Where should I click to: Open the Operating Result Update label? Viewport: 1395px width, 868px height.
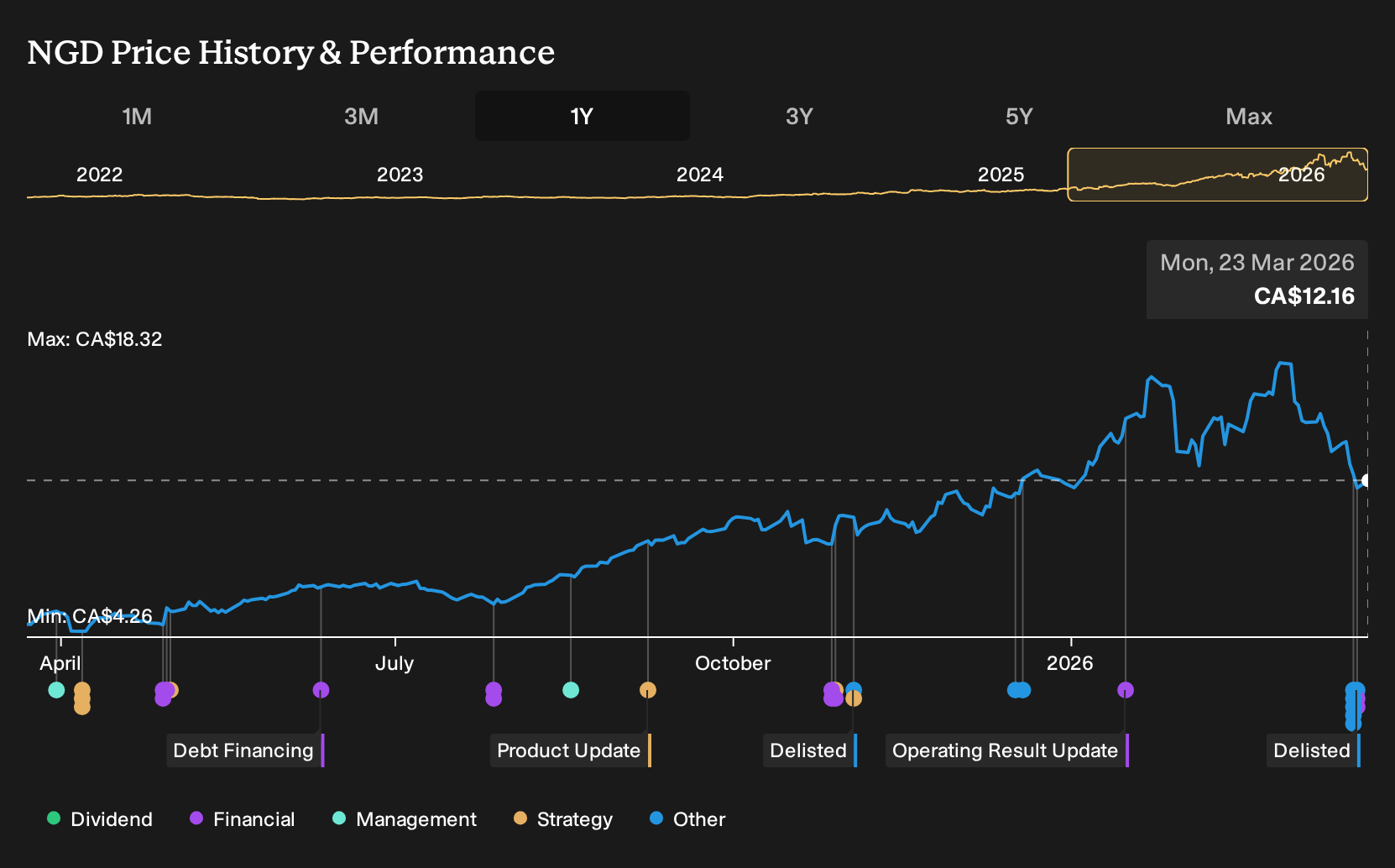[1007, 750]
